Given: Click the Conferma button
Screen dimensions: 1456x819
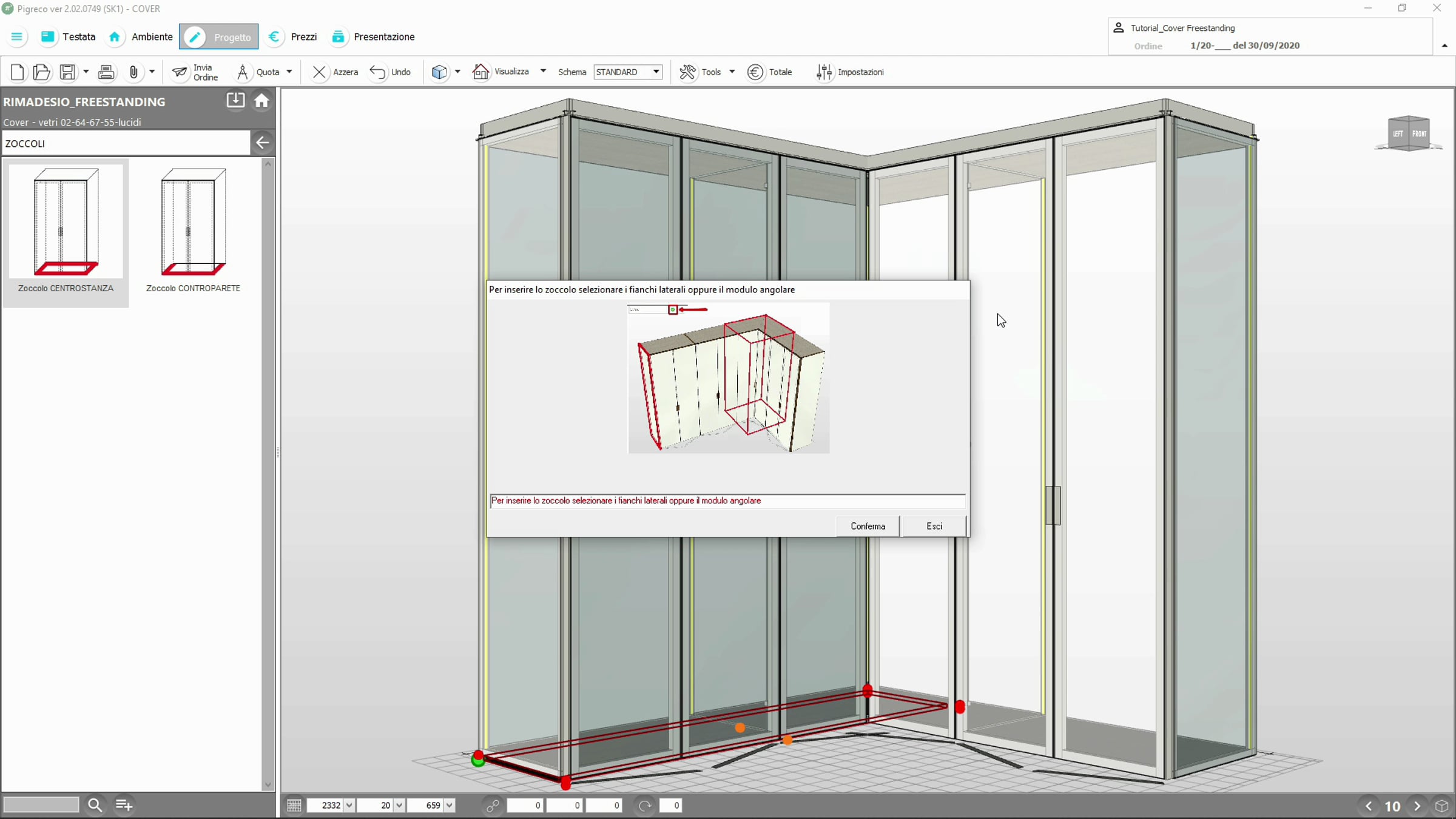Looking at the screenshot, I should pos(868,526).
